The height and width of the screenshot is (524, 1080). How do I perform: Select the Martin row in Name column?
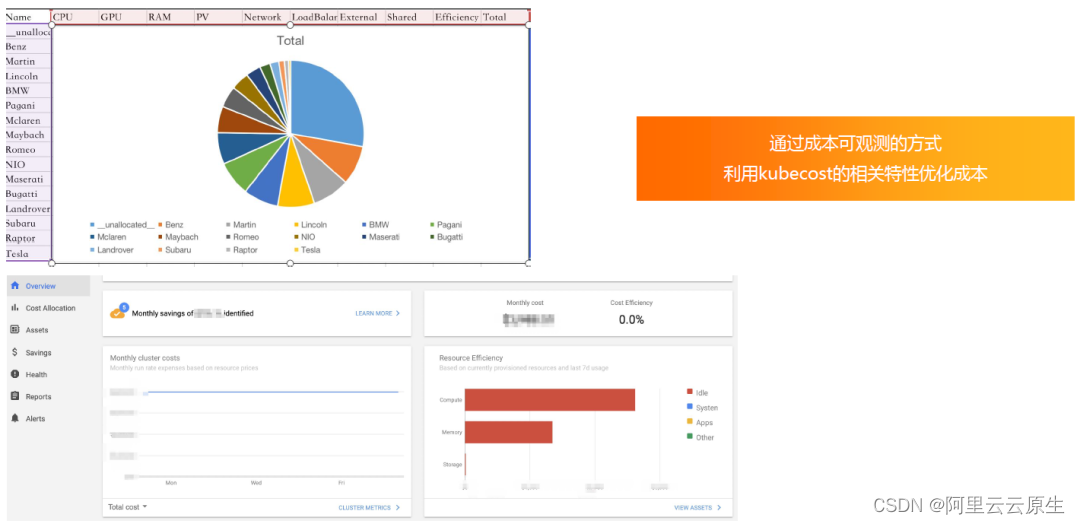tap(28, 61)
